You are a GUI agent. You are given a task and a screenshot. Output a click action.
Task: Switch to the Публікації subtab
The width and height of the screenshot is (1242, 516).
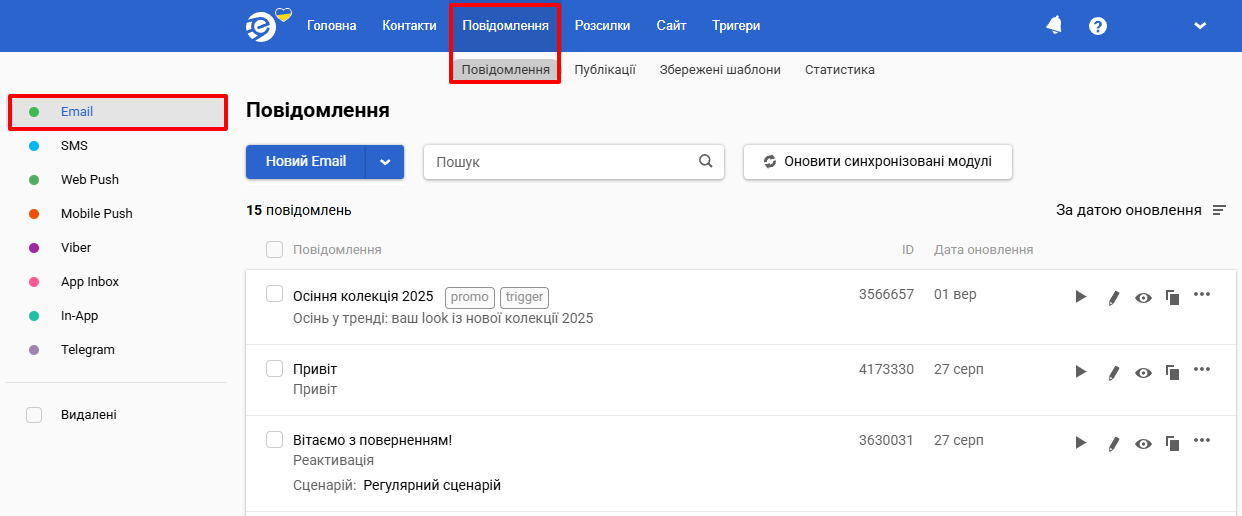tap(605, 70)
